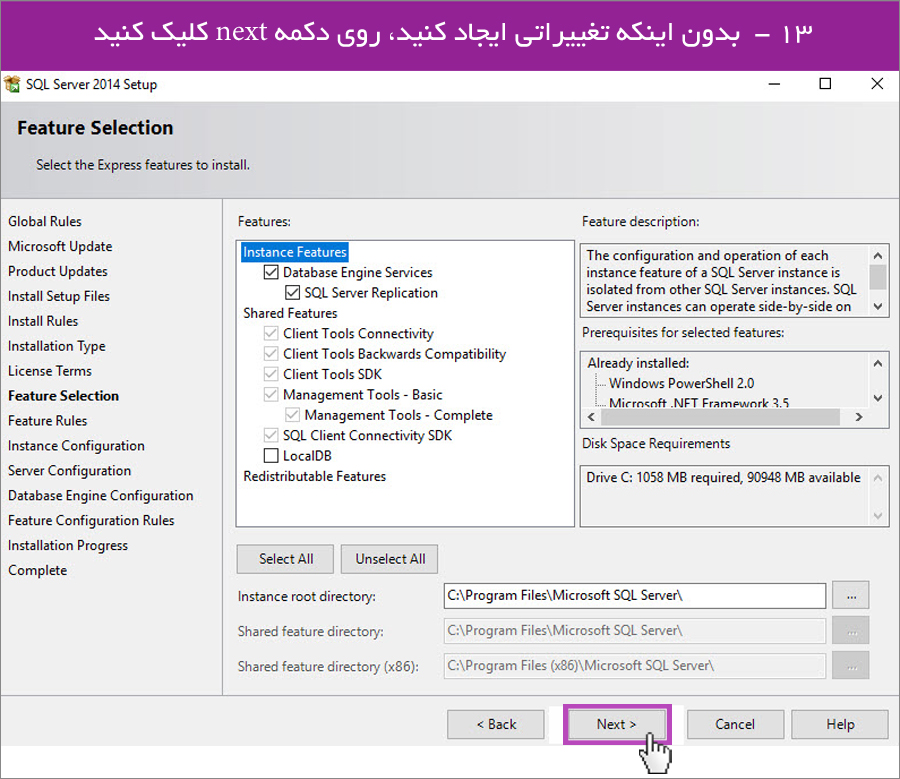
Task: Select Global Rules step in sidebar
Action: 45,222
